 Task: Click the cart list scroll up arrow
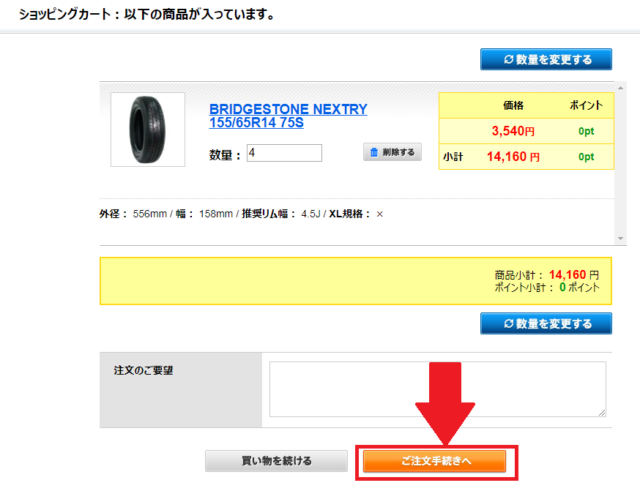(620, 88)
